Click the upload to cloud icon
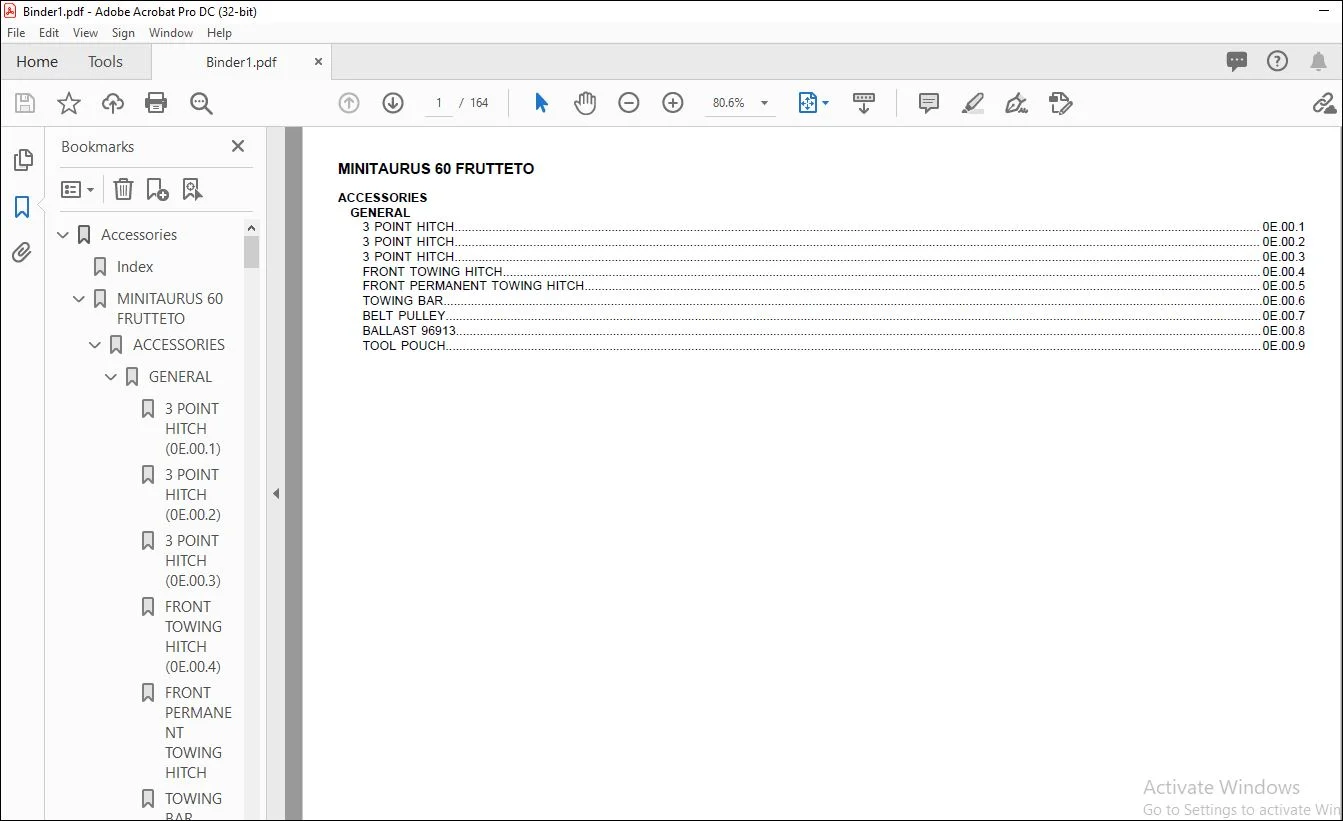The width and height of the screenshot is (1343, 821). (113, 103)
